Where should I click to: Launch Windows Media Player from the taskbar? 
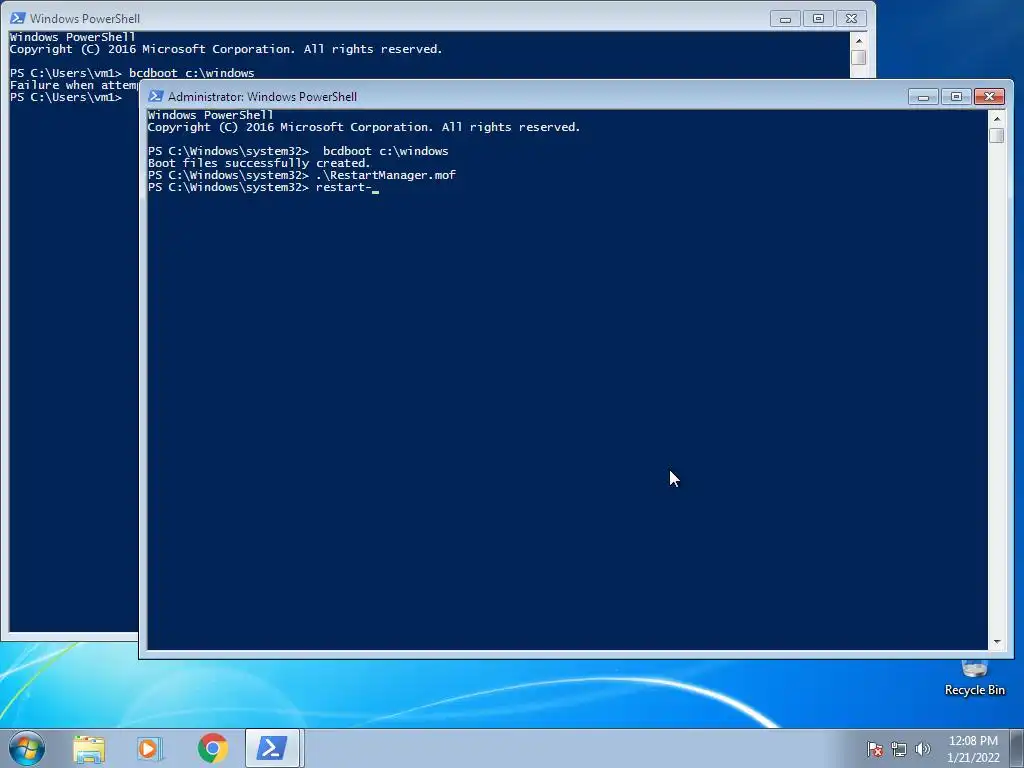point(150,748)
